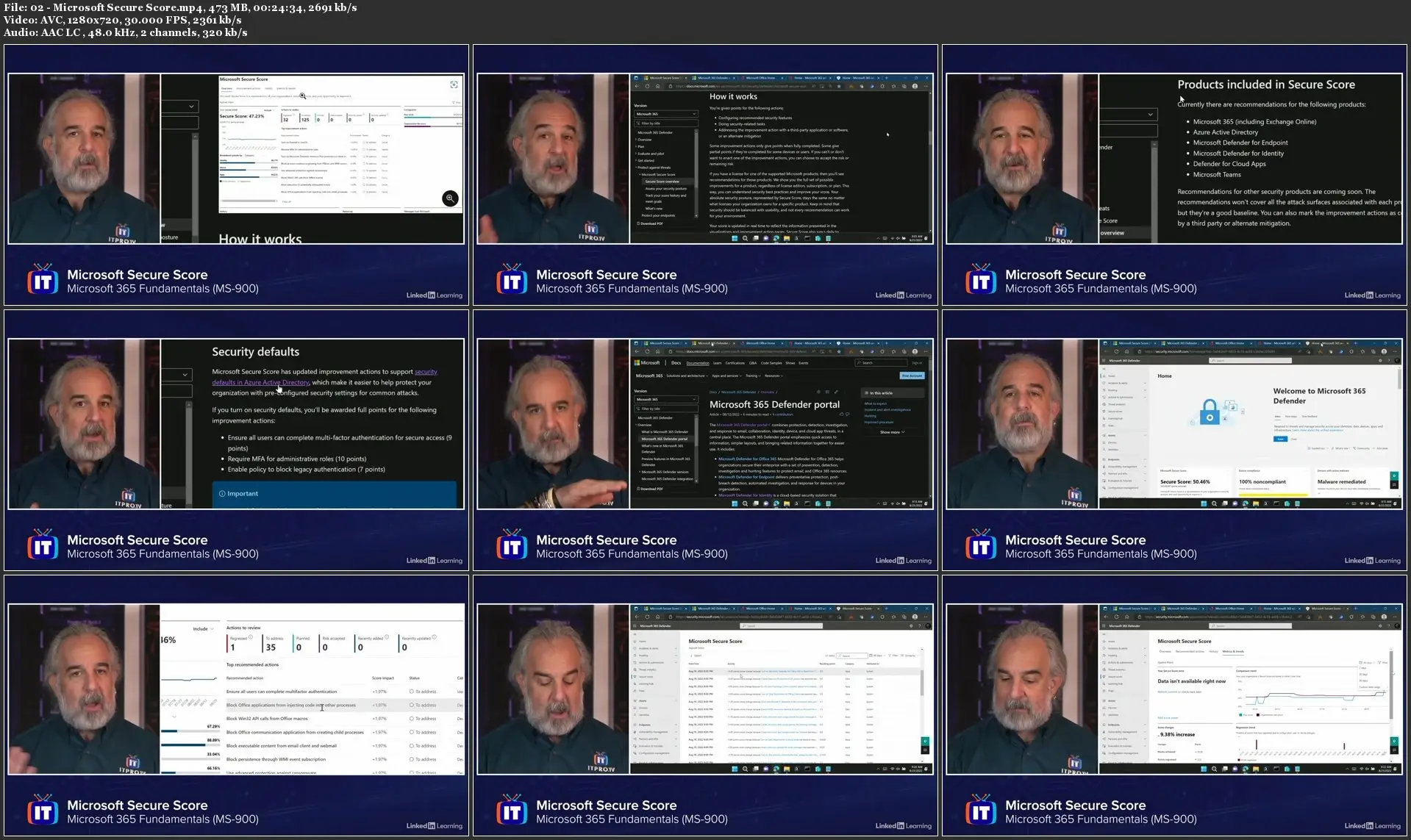The width and height of the screenshot is (1411, 840).
Task: Click the expand icon above the 47.23% dashboard image
Action: click(454, 85)
